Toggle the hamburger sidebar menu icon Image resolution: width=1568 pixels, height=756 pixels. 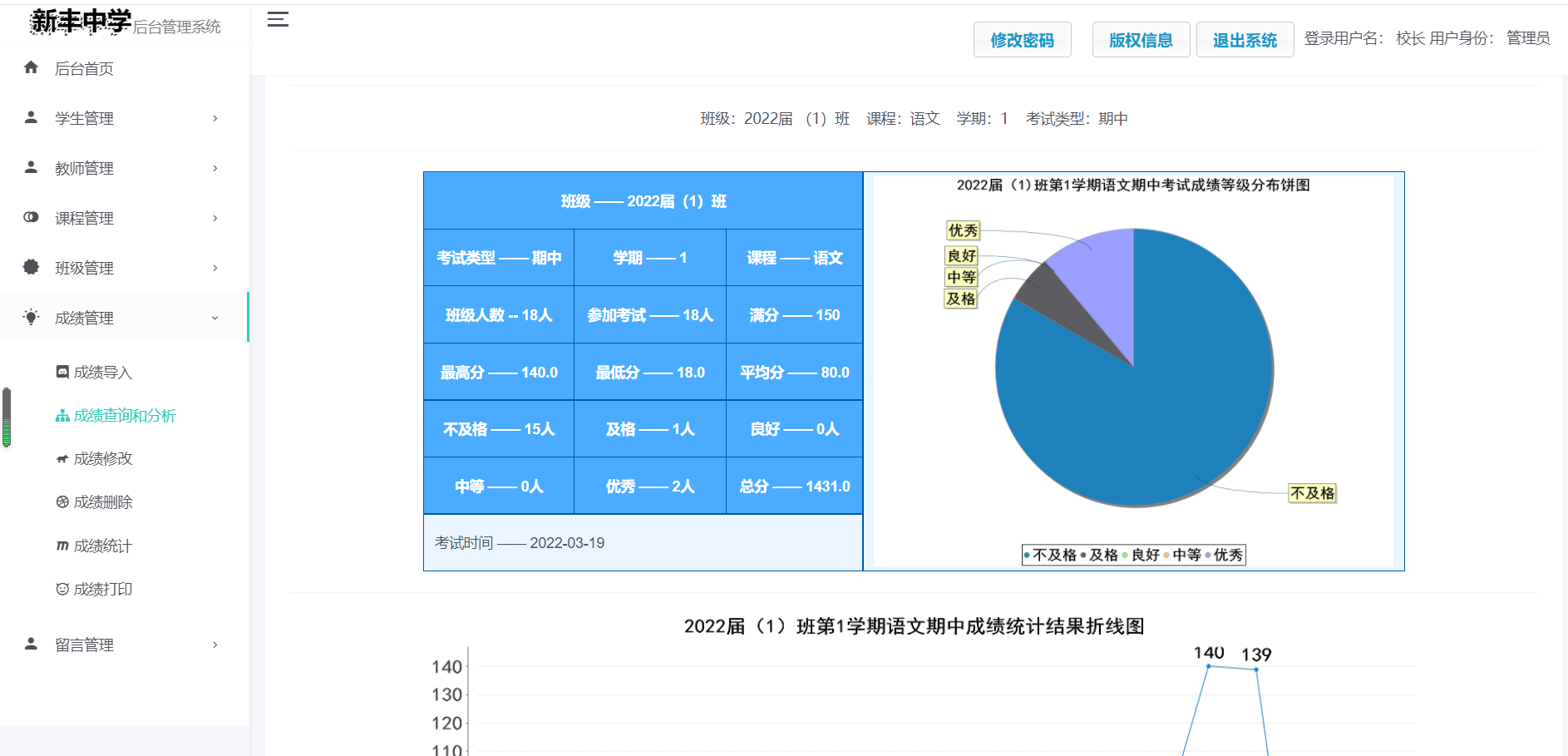[x=278, y=19]
